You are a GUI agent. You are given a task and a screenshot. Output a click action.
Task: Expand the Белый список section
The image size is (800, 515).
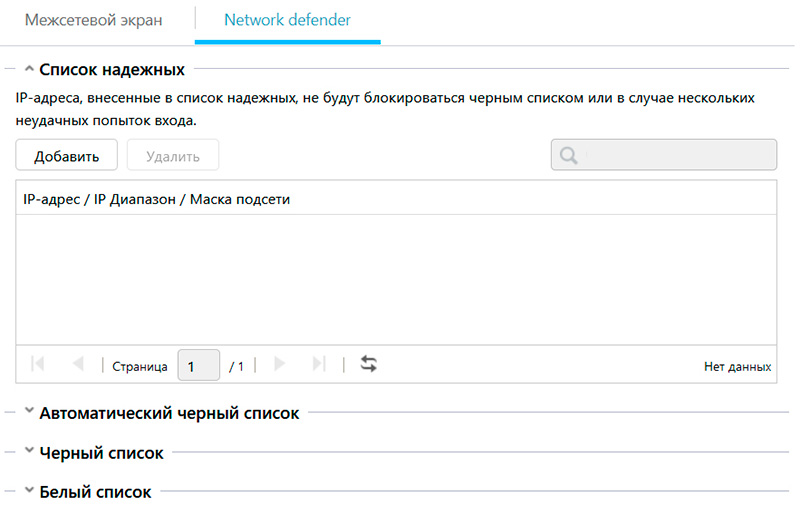tap(28, 491)
